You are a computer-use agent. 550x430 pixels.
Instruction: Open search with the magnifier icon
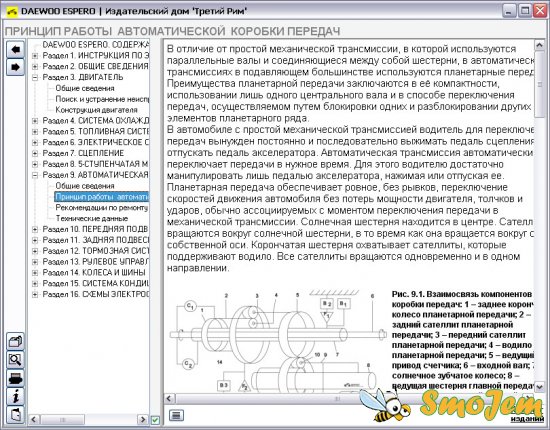pos(15,360)
